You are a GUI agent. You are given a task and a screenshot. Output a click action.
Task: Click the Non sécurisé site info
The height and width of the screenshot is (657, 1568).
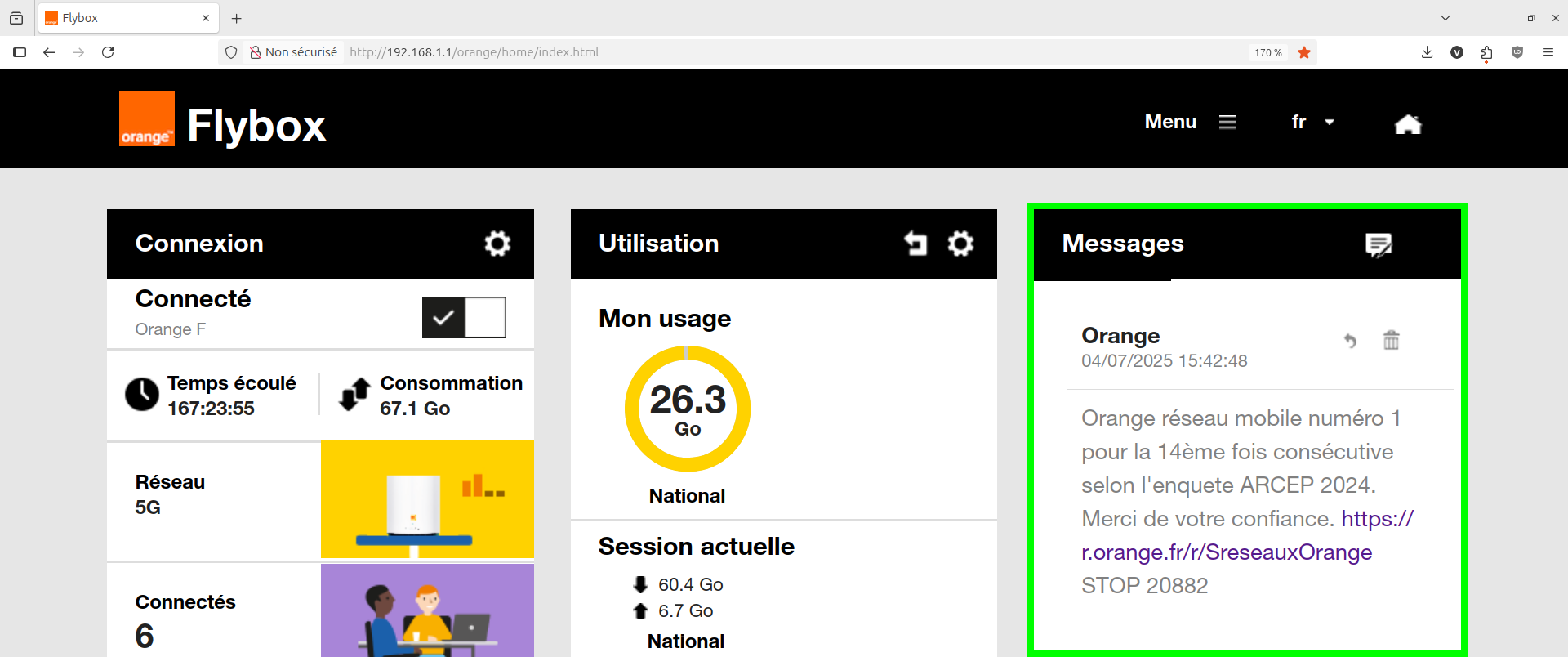[x=293, y=52]
